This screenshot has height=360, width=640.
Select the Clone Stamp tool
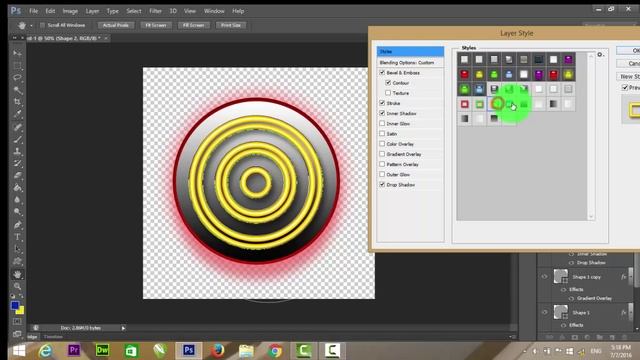[18, 151]
